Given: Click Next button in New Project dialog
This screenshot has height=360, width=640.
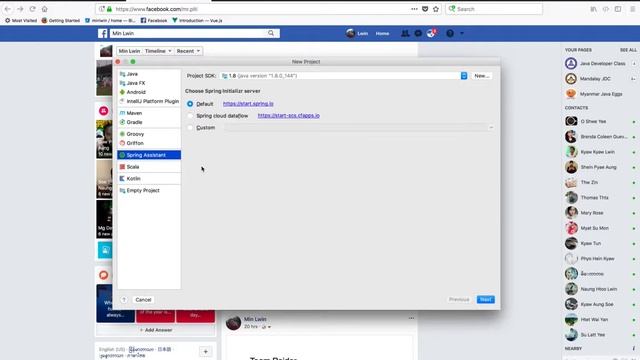Looking at the screenshot, I should (x=486, y=300).
